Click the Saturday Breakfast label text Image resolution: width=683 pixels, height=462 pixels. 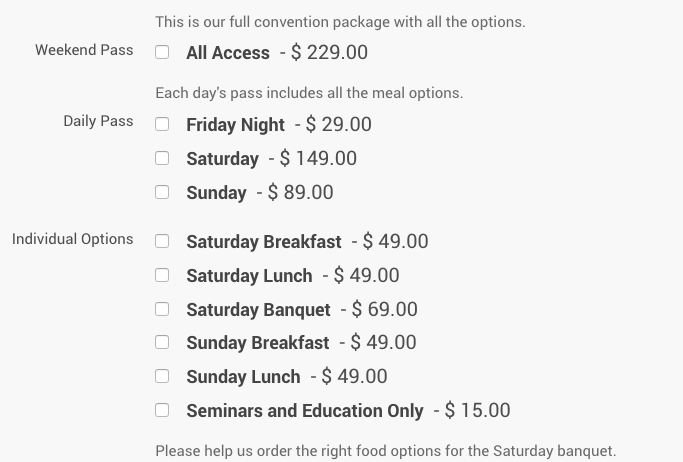pos(263,242)
